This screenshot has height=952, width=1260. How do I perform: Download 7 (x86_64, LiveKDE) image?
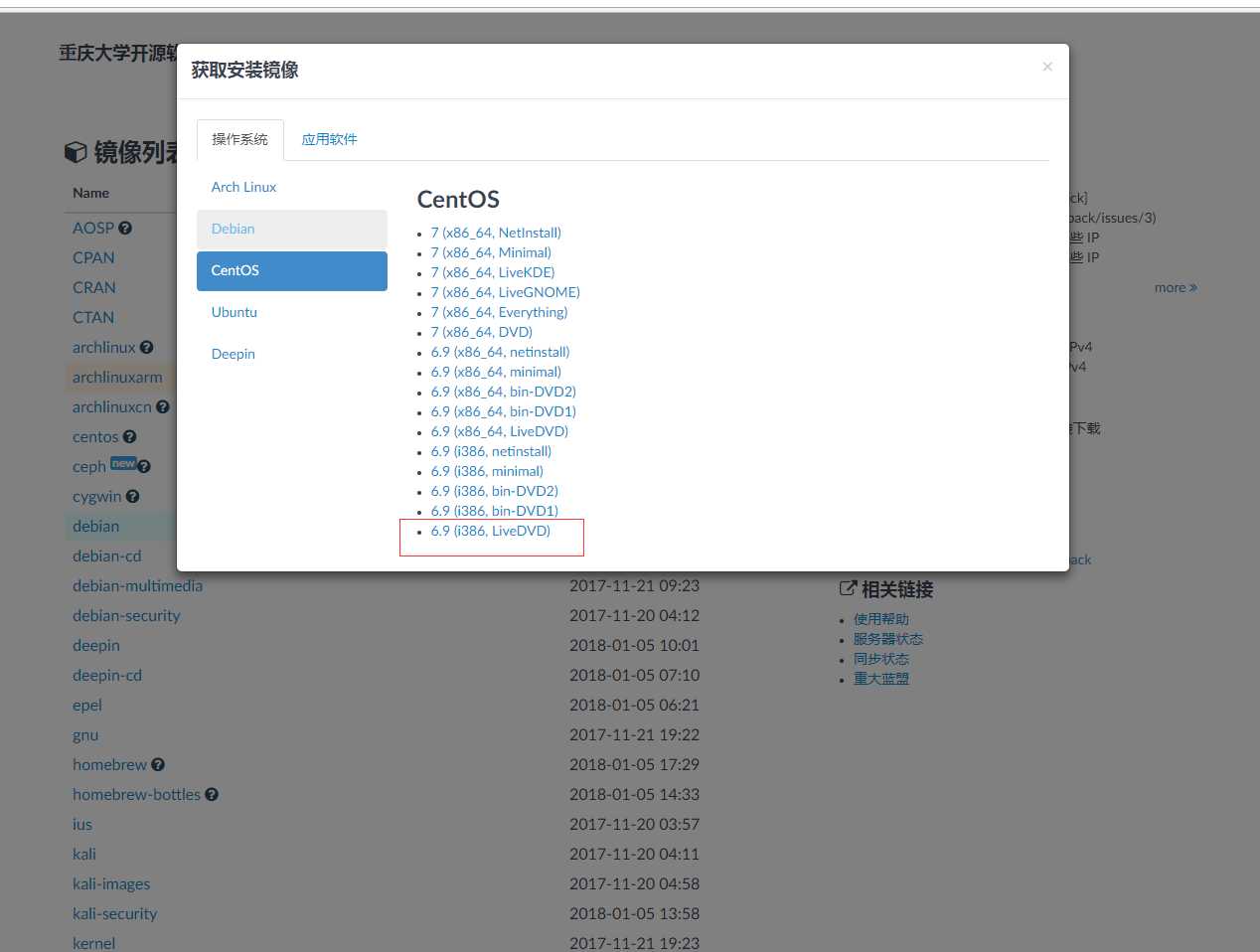[x=493, y=272]
